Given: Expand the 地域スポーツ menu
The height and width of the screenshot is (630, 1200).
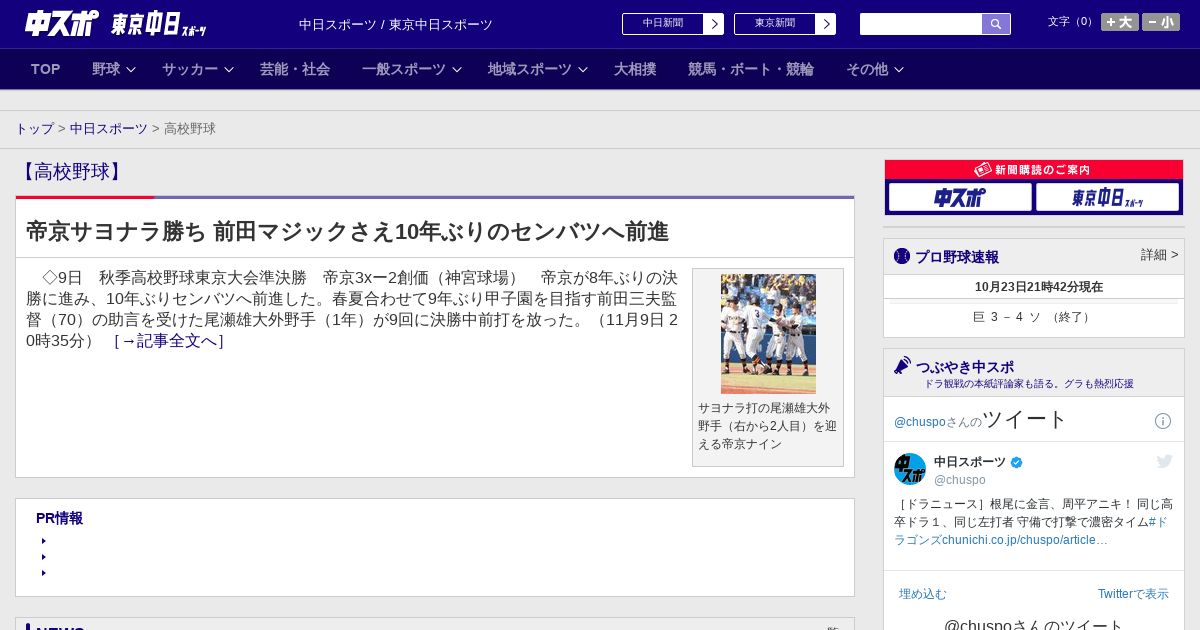Looking at the screenshot, I should tap(537, 69).
